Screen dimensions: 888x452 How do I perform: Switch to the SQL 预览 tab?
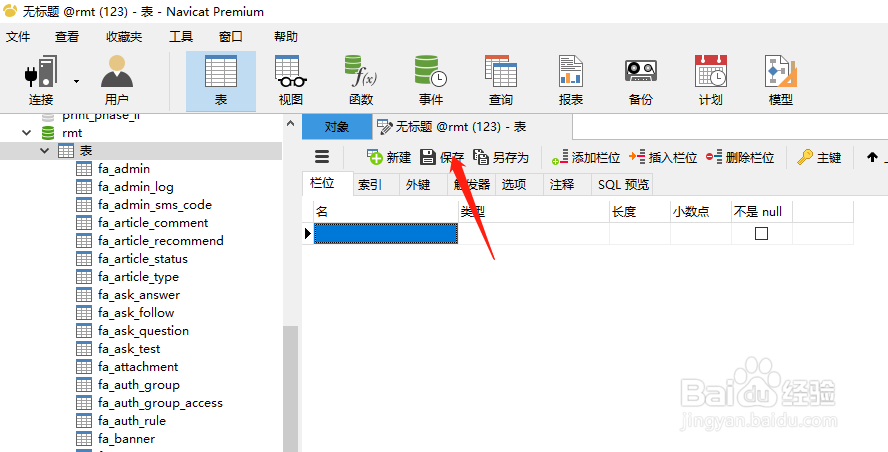coord(623,185)
